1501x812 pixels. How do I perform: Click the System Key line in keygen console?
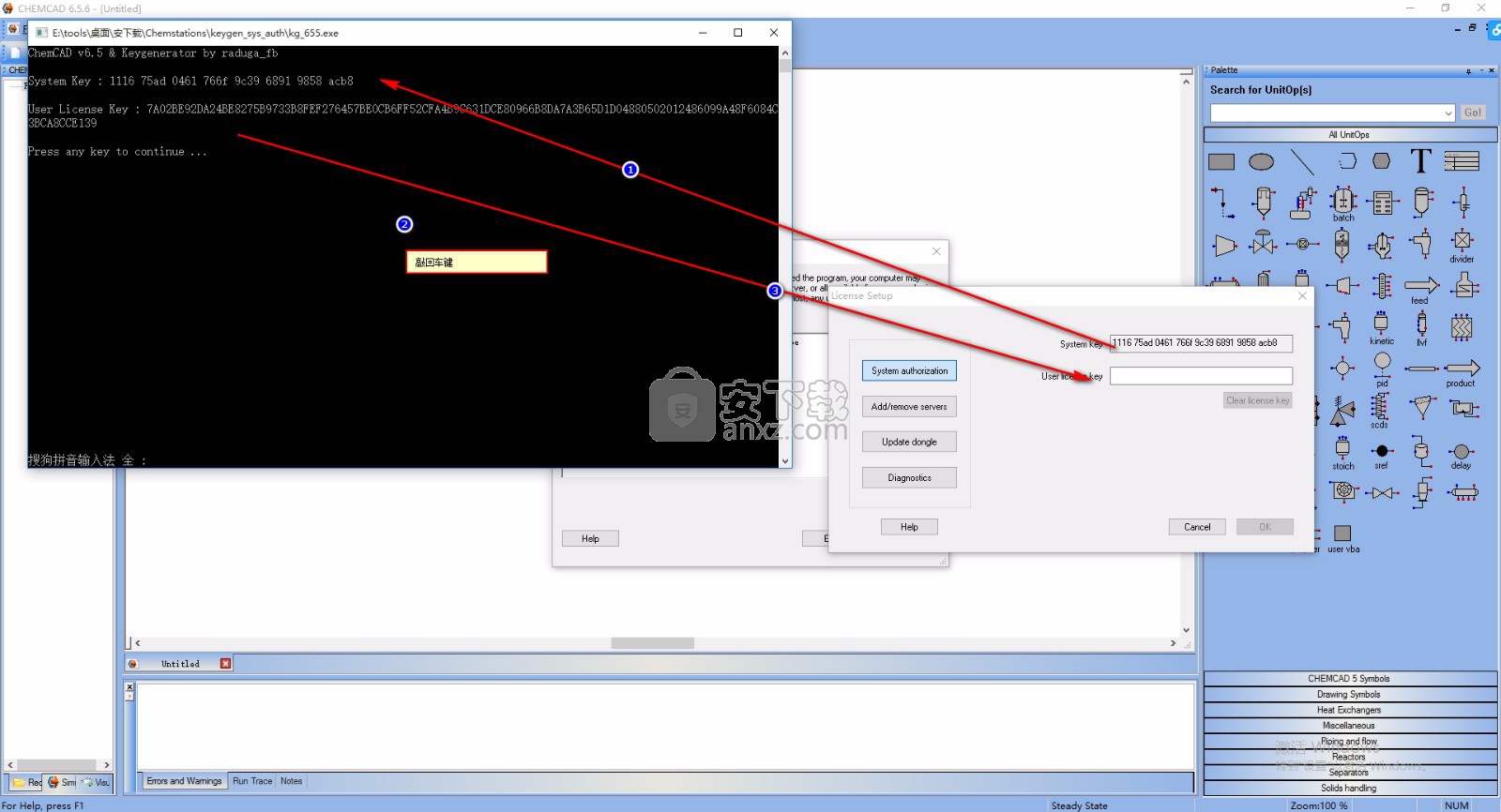190,82
